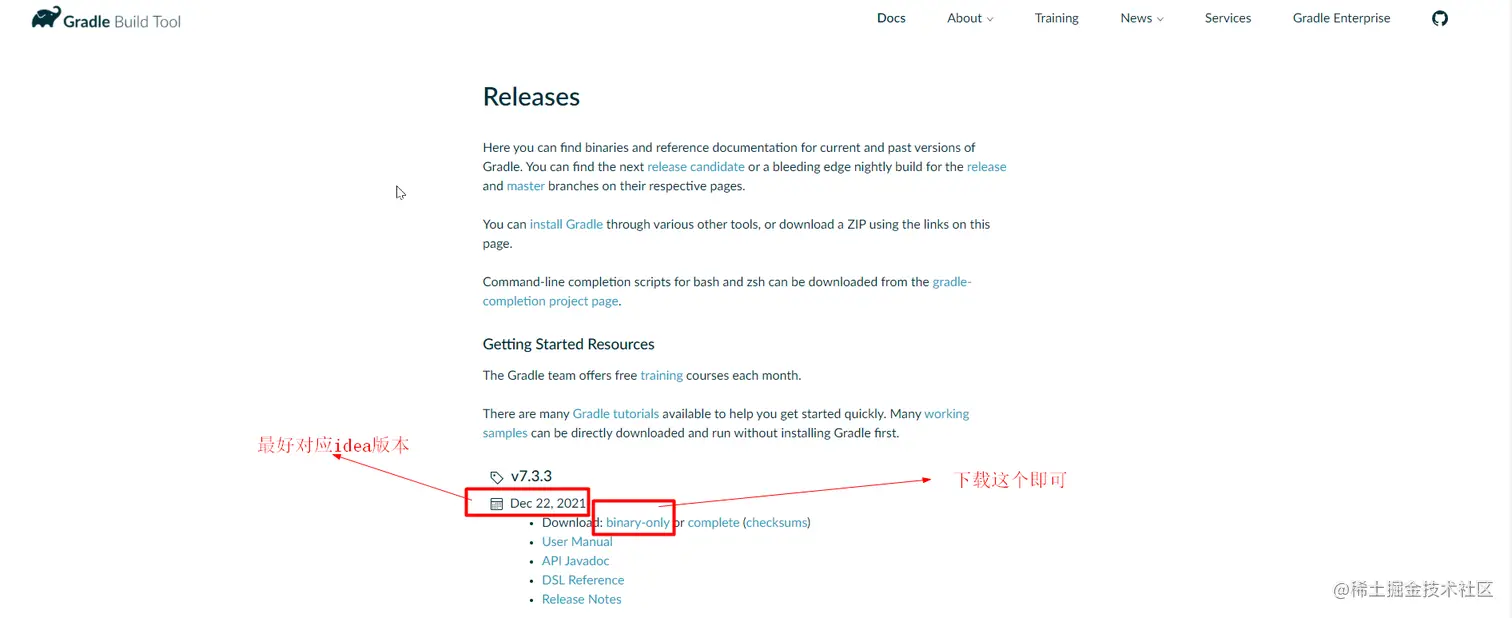Click the Releases page heading
This screenshot has width=1512, height=618.
click(531, 97)
